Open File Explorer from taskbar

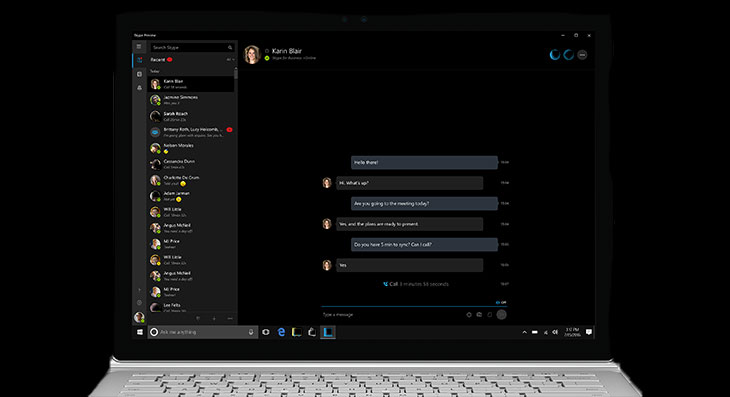click(x=297, y=332)
